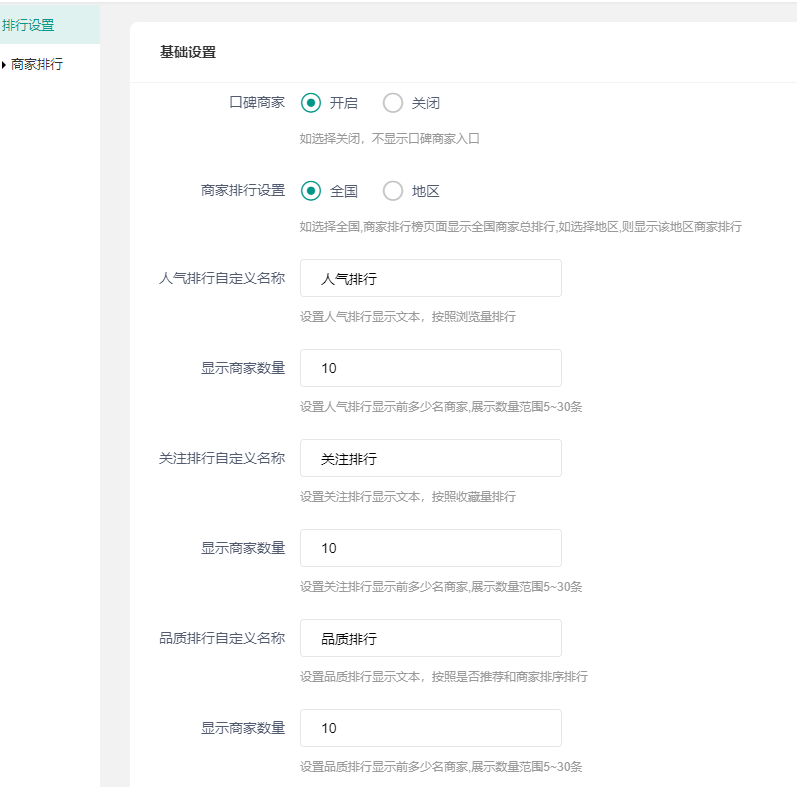Click the hint 设置关注排行显示前多少名商家
The width and height of the screenshot is (797, 787).
[x=441, y=587]
